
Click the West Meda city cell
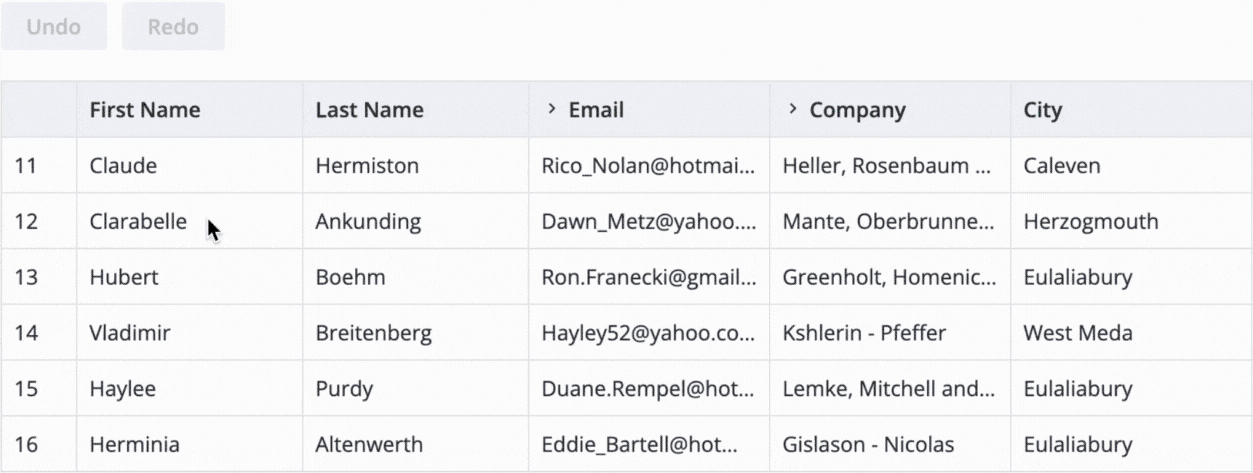pos(1078,333)
